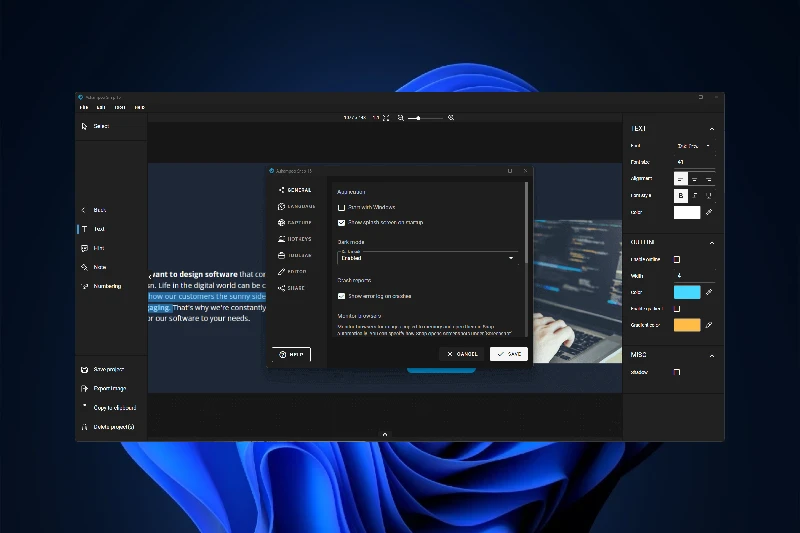Toggle Show error log on crashes
Image resolution: width=800 pixels, height=533 pixels.
pos(341,296)
